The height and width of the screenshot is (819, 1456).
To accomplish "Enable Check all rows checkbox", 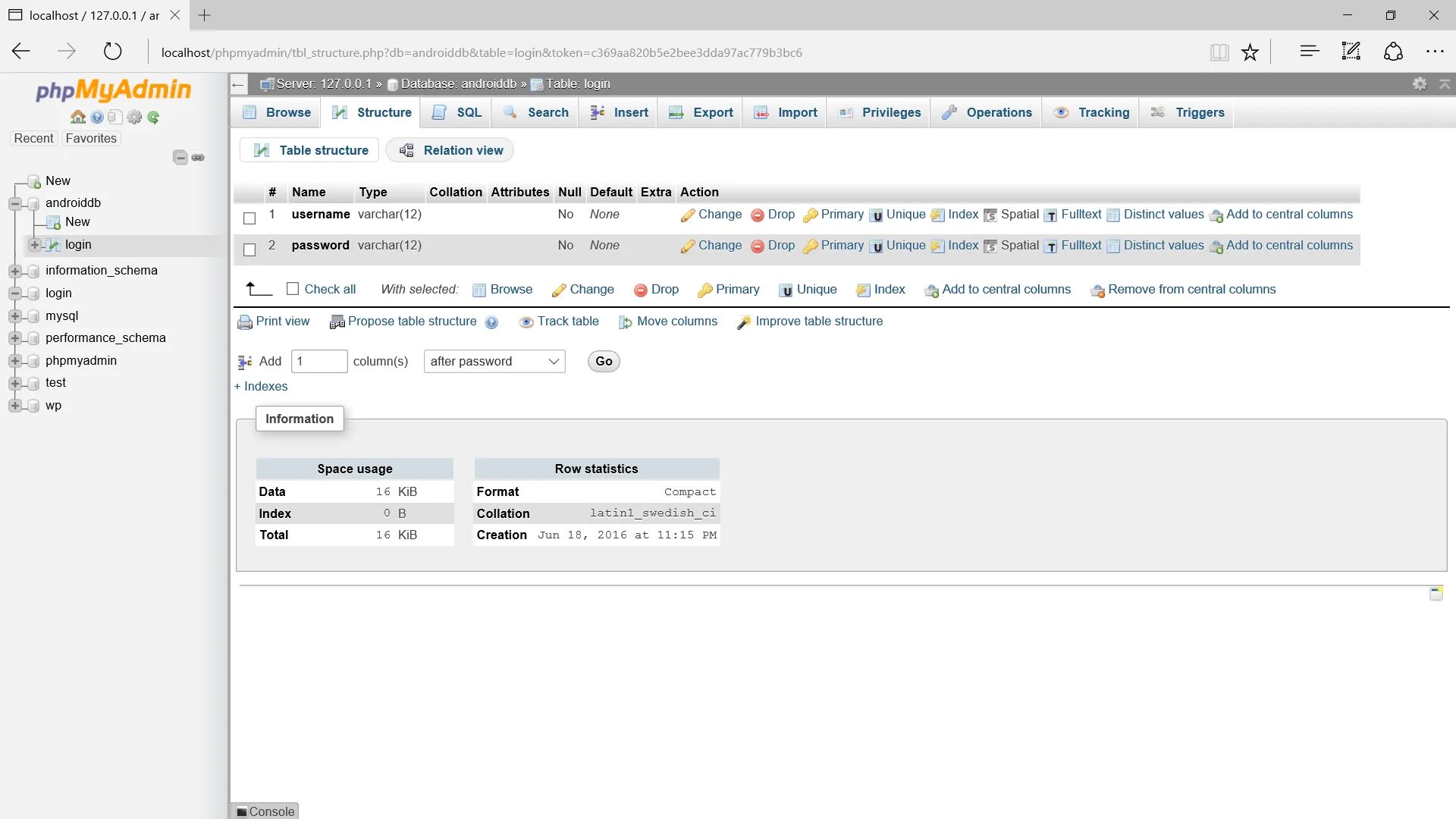I will 293,289.
